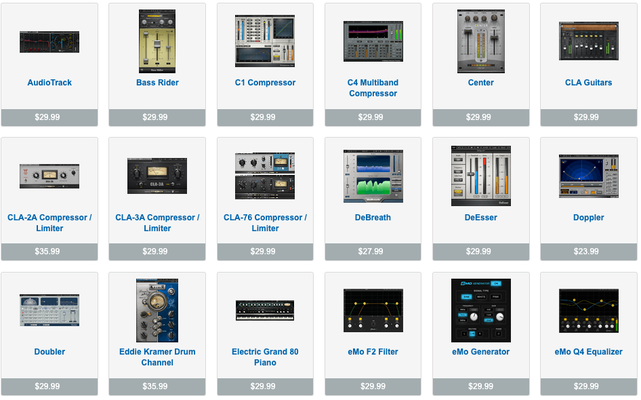Follow the C4 Multiband Compressor title link

pos(373,88)
